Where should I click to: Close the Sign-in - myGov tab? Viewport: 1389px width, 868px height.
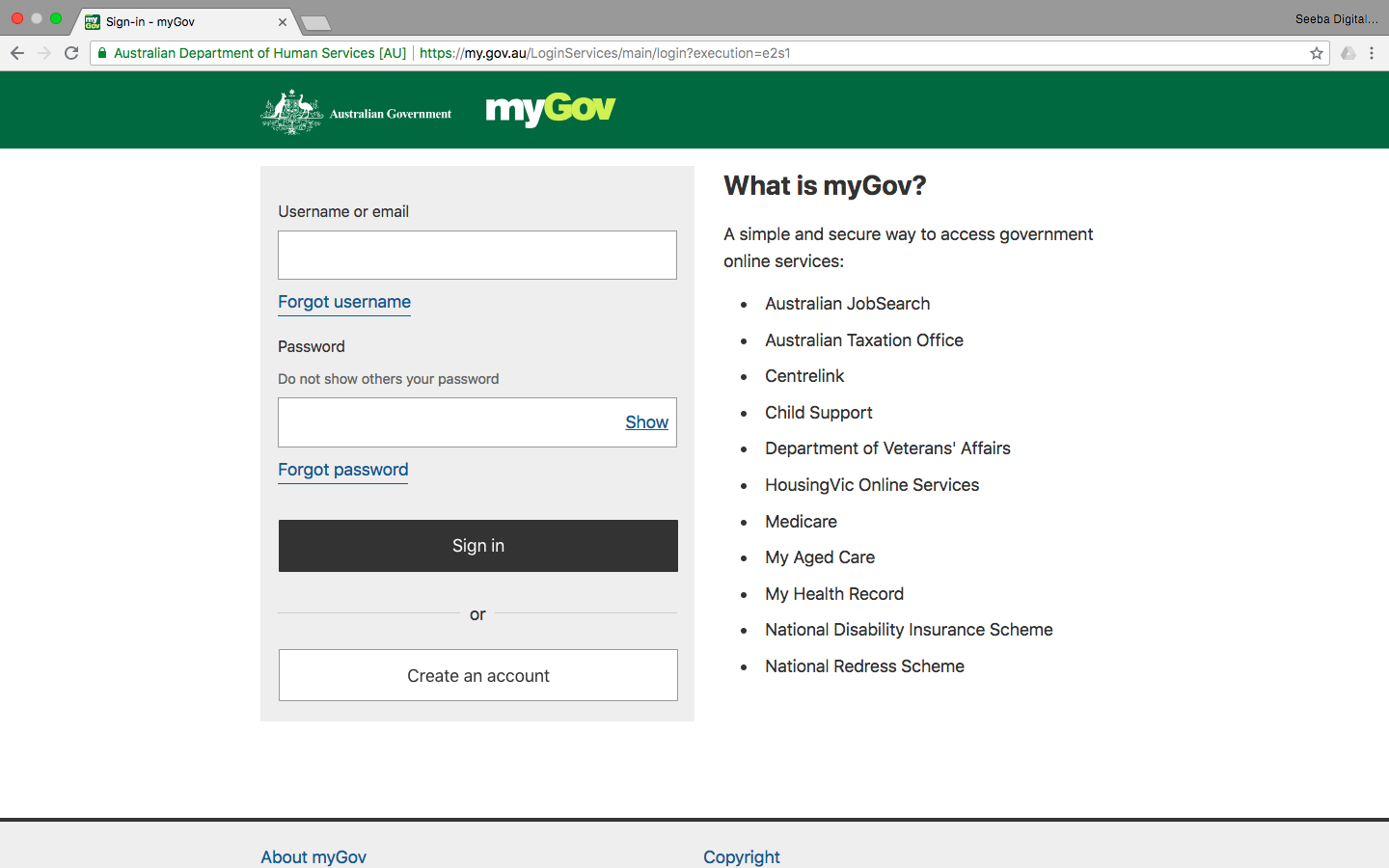tap(283, 21)
